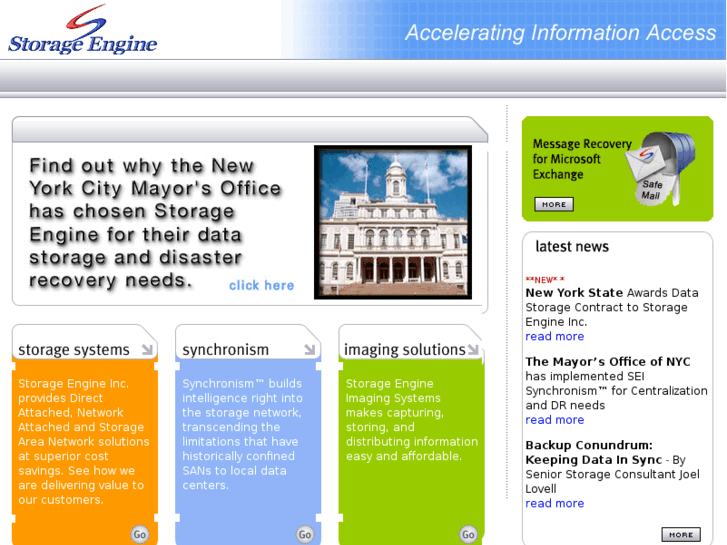
Task: Click 'Backup Conundrum: Keeping Data In Sync' headline
Action: click(x=593, y=452)
